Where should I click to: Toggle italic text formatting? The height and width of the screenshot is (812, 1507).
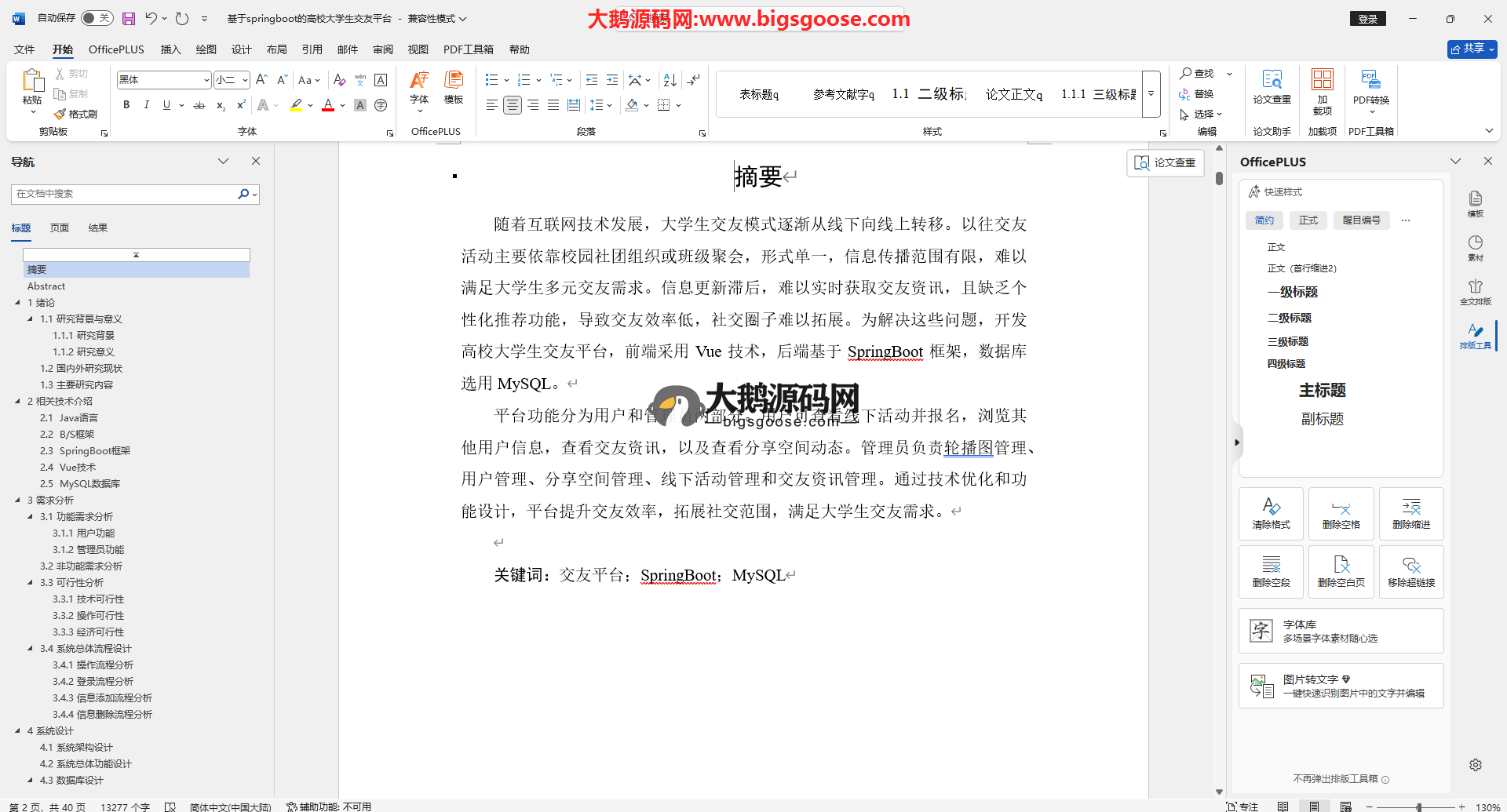(146, 105)
